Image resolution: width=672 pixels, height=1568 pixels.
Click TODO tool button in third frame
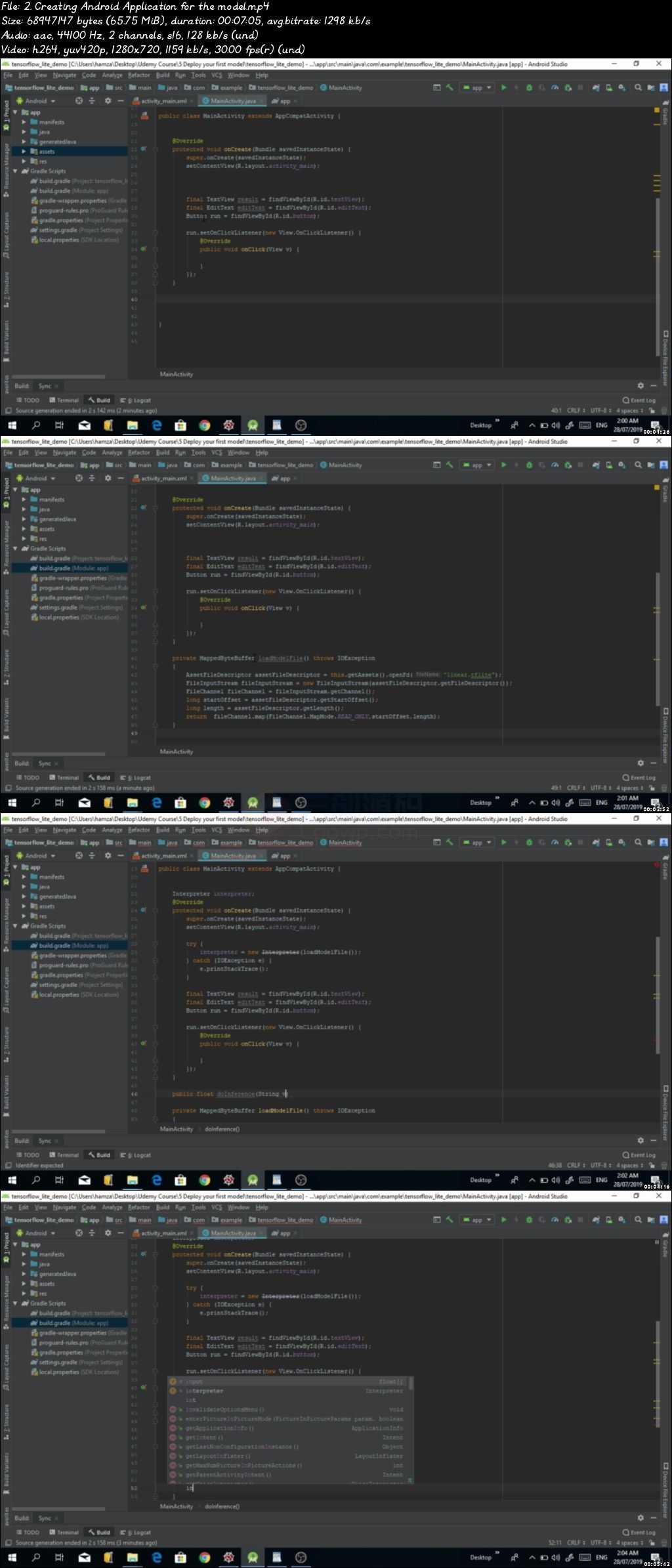tap(28, 1155)
